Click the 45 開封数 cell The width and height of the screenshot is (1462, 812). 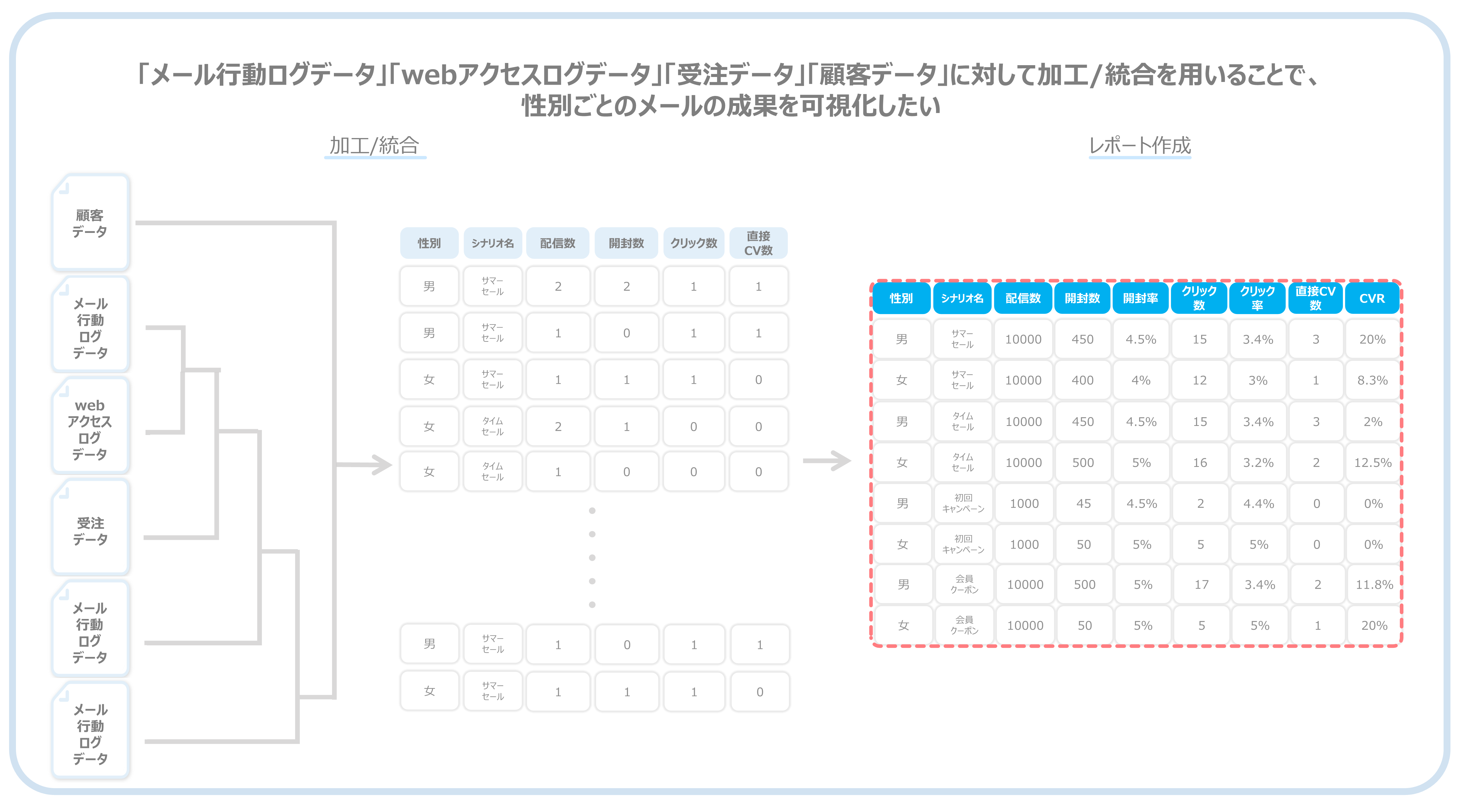coord(1084,503)
